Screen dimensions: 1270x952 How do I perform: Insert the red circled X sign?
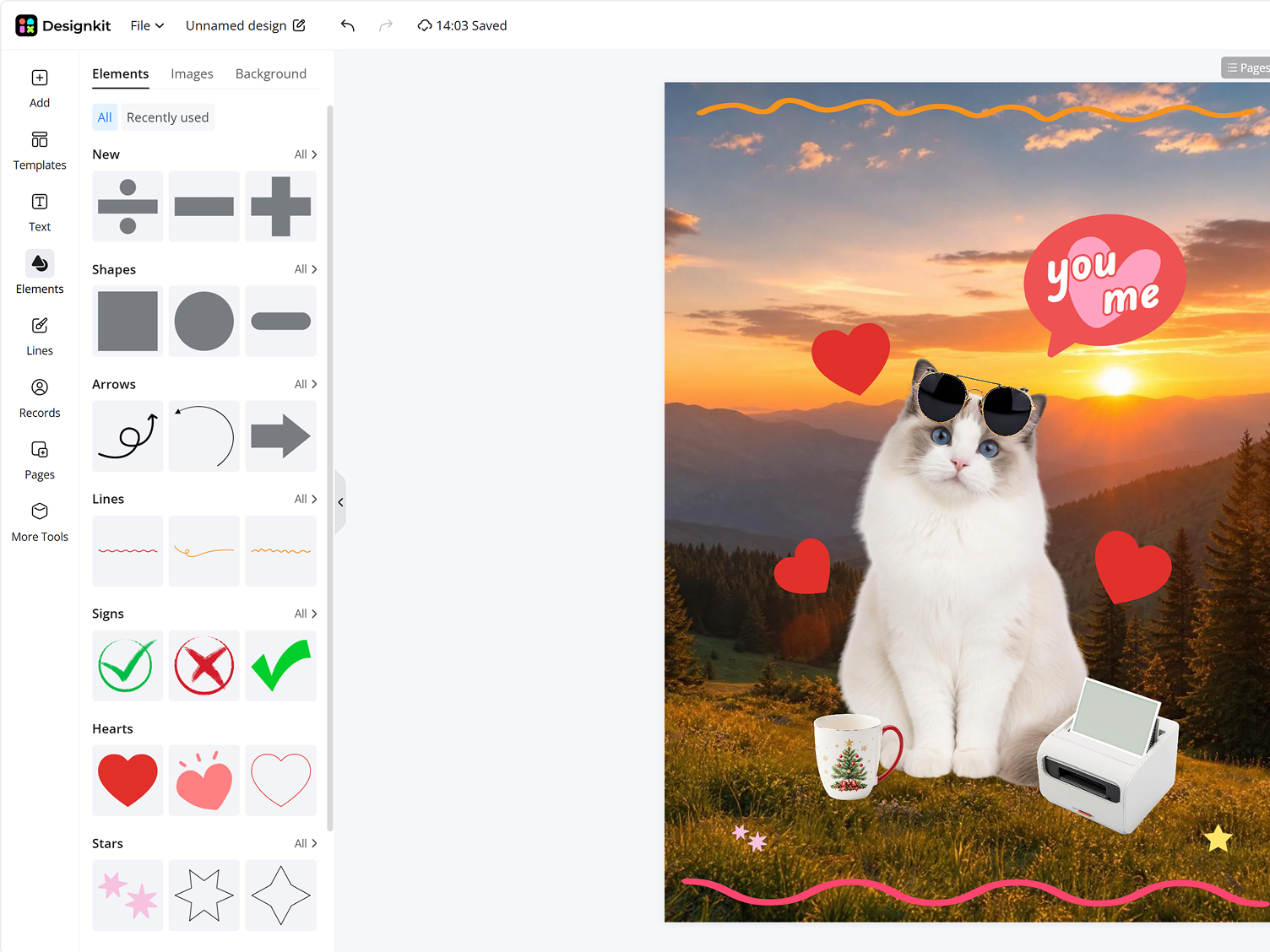click(204, 666)
